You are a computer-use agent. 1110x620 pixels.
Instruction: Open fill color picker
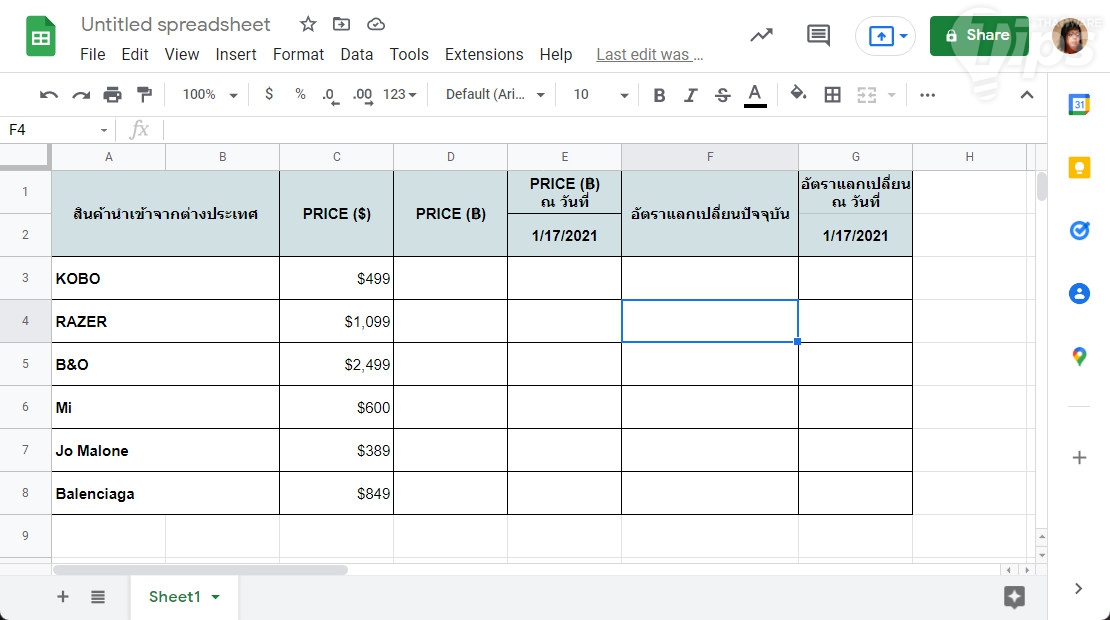click(x=799, y=94)
